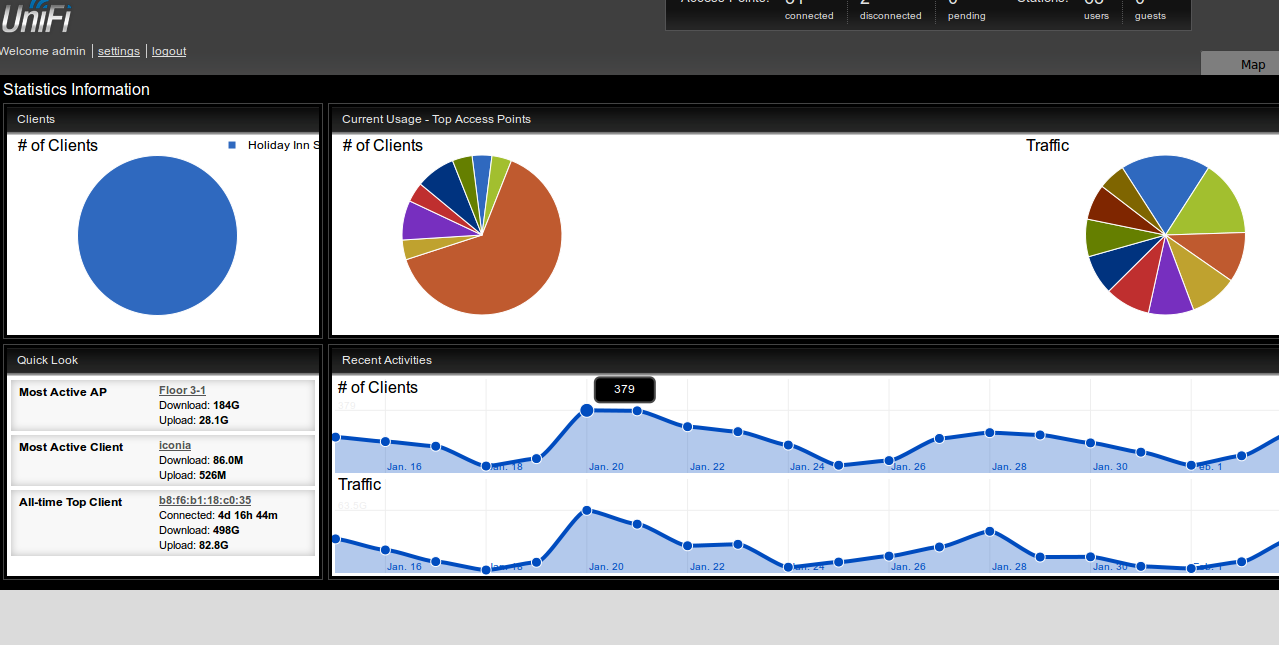This screenshot has height=645, width=1279.
Task: Open the Floor 3-1 access point link
Action: (x=182, y=390)
